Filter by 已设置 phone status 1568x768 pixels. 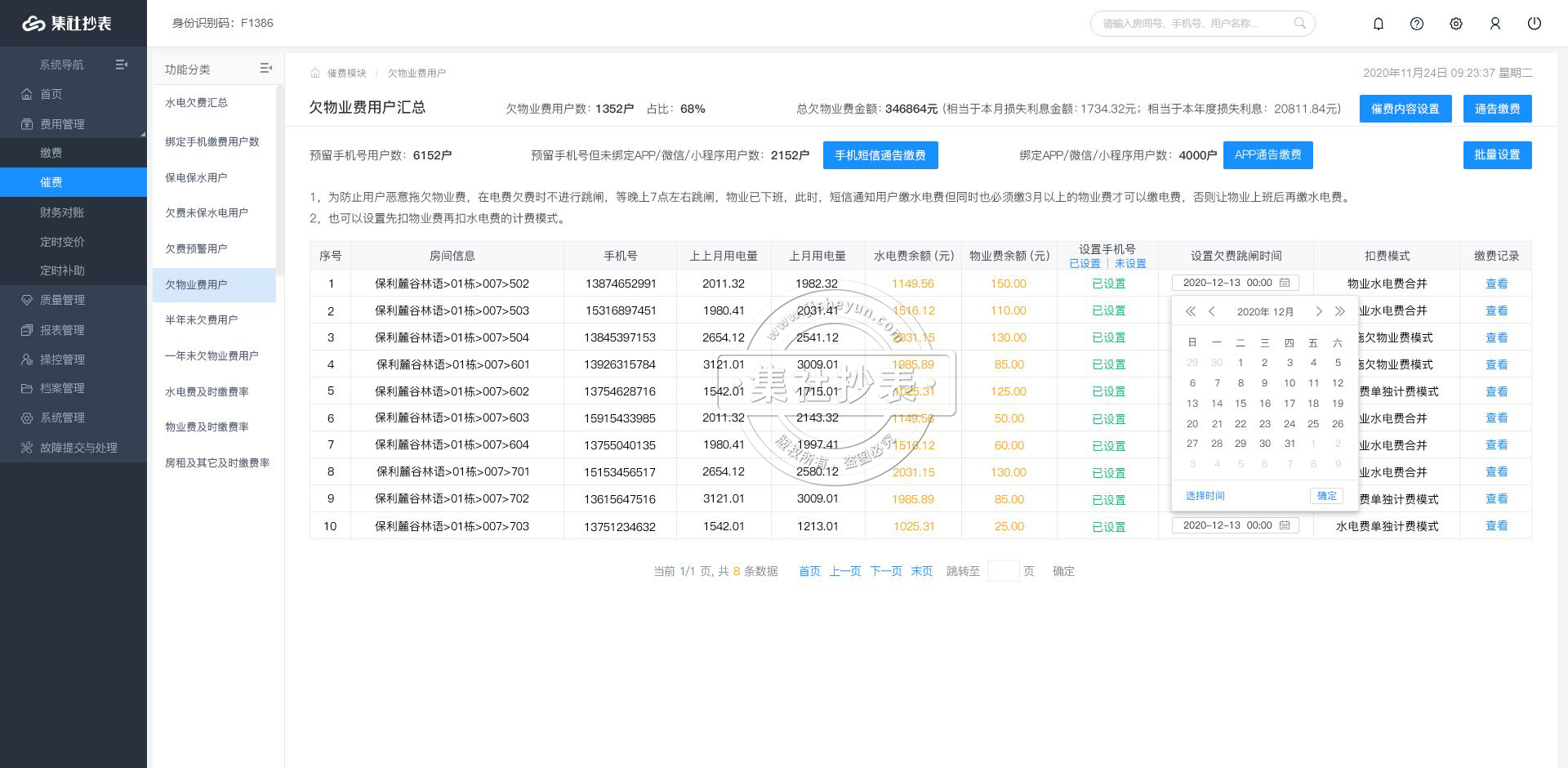1085,264
